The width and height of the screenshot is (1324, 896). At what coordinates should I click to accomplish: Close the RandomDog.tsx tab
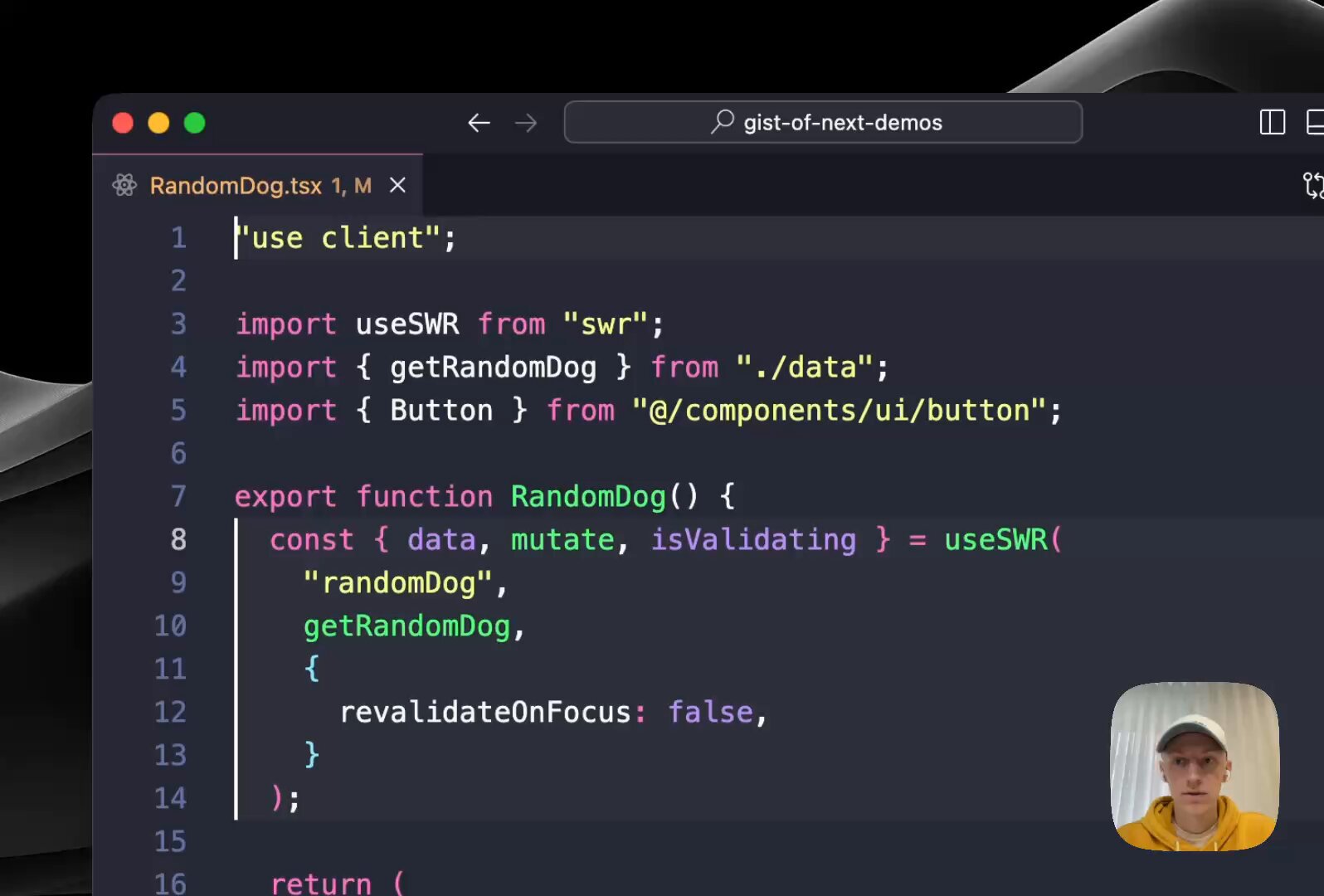(398, 185)
